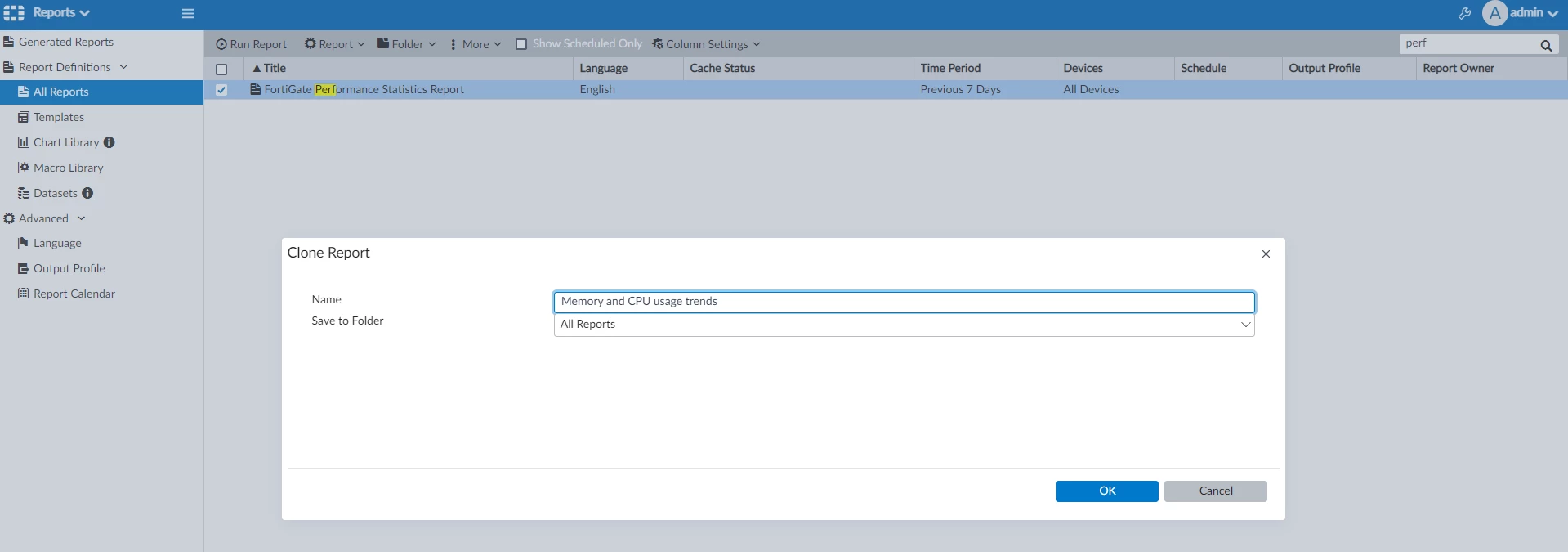The width and height of the screenshot is (1568, 552).
Task: Open the Save to Folder dropdown
Action: click(905, 325)
